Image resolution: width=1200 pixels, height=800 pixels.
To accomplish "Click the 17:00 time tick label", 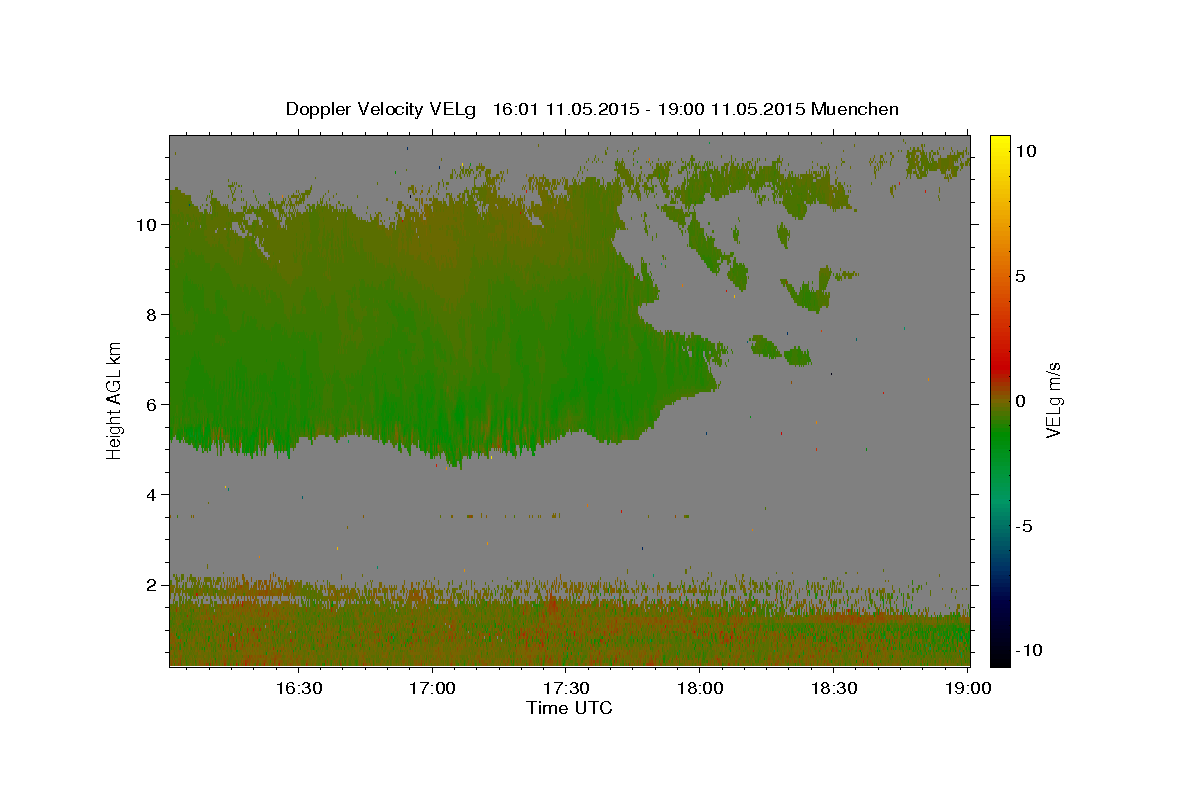I will [432, 688].
